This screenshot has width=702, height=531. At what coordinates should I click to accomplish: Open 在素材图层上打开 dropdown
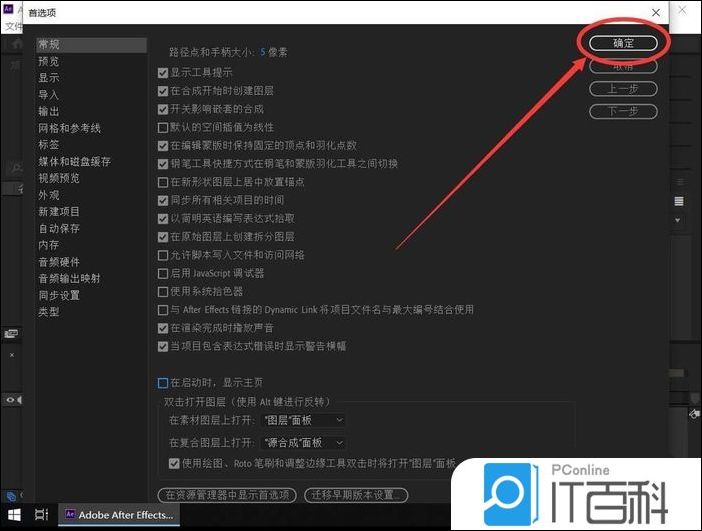point(303,420)
